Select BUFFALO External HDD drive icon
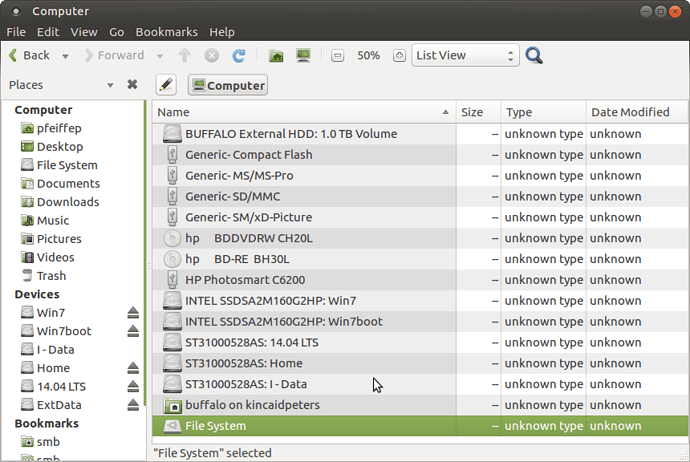This screenshot has height=462, width=690. point(172,134)
